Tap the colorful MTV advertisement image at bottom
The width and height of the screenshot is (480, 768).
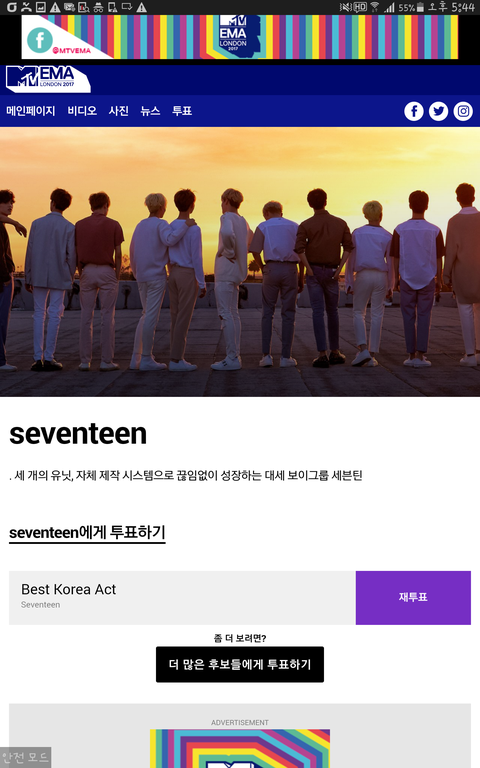(x=240, y=748)
